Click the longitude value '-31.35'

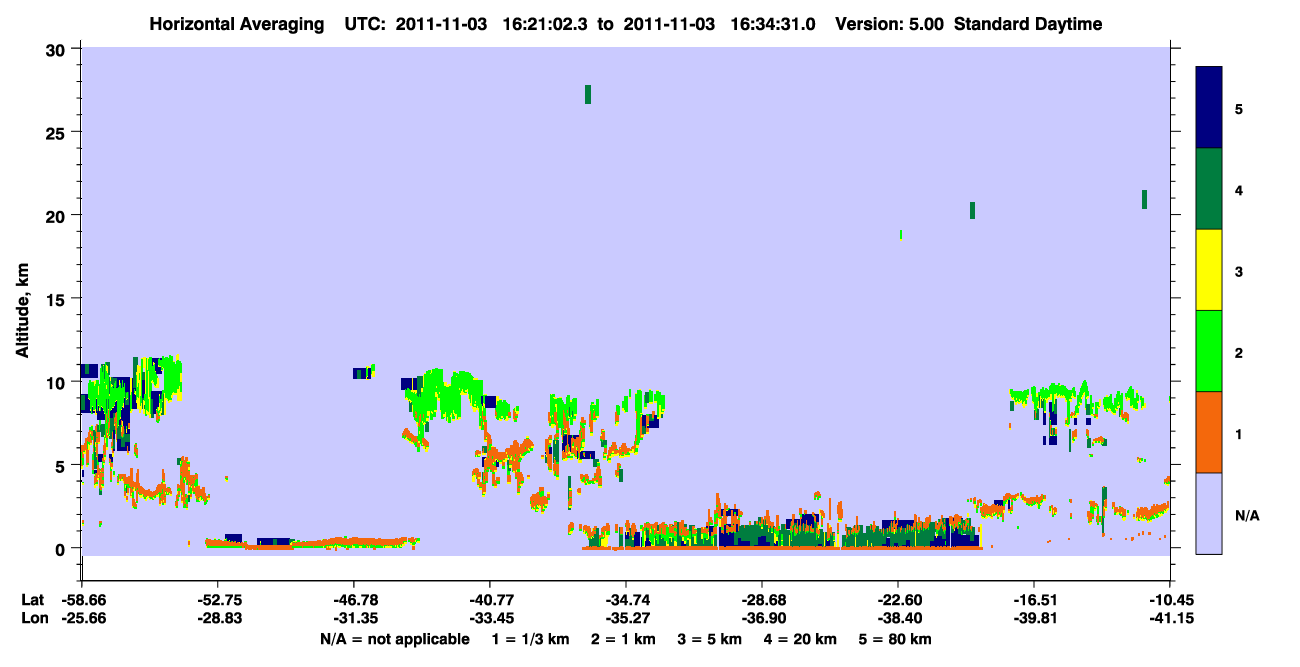pyautogui.click(x=354, y=619)
